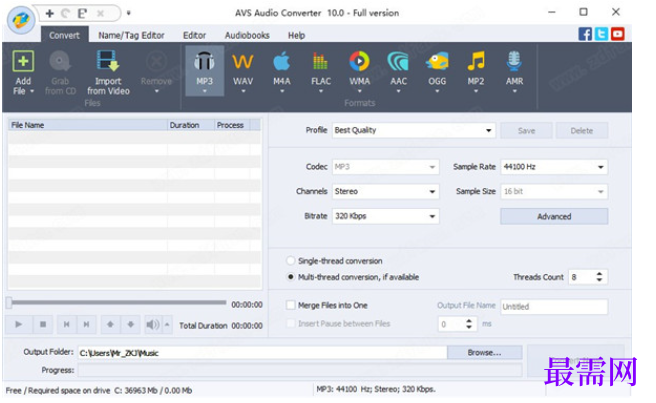Open the Audiobooks tab

coord(247,35)
